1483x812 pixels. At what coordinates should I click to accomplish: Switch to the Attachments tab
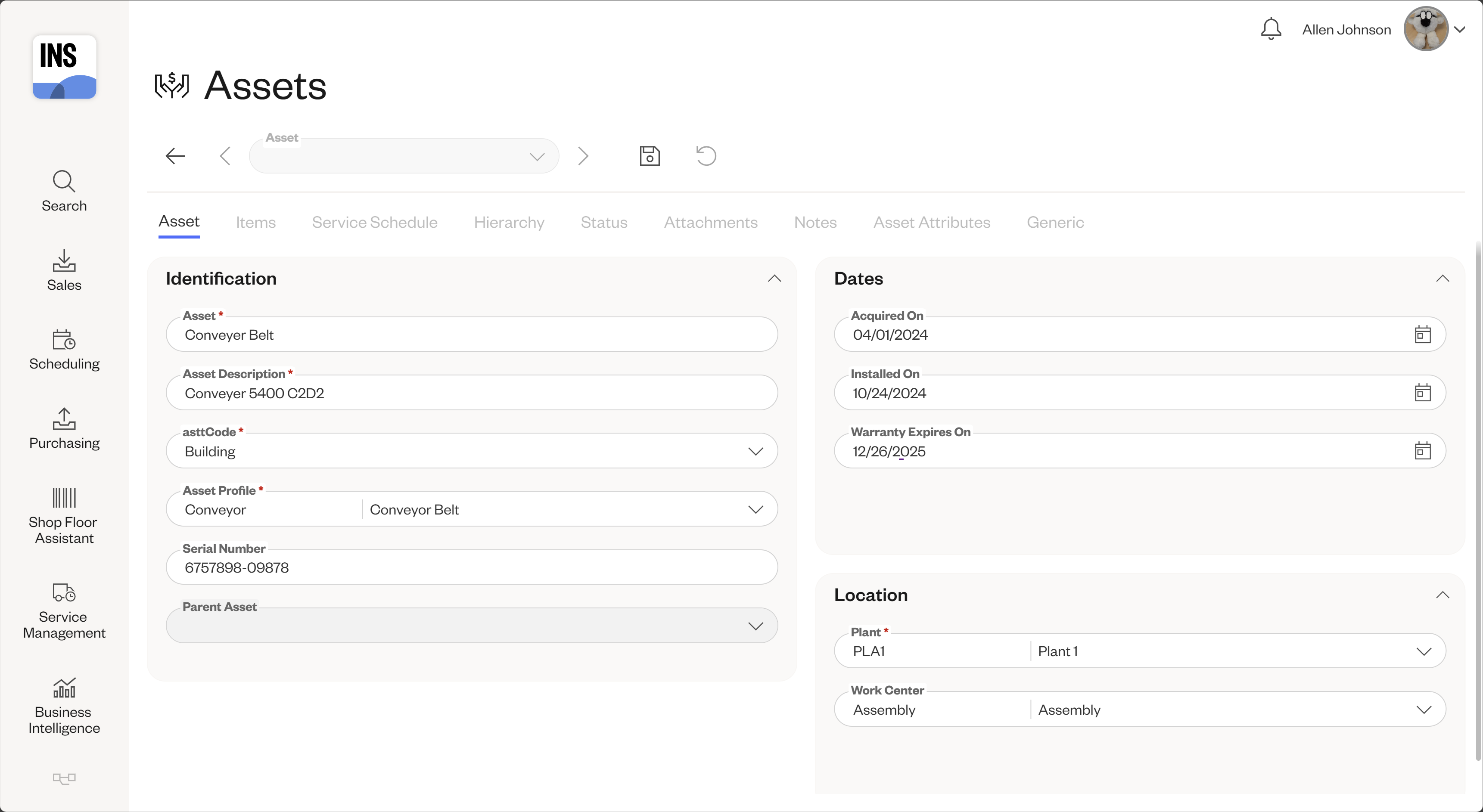710,222
